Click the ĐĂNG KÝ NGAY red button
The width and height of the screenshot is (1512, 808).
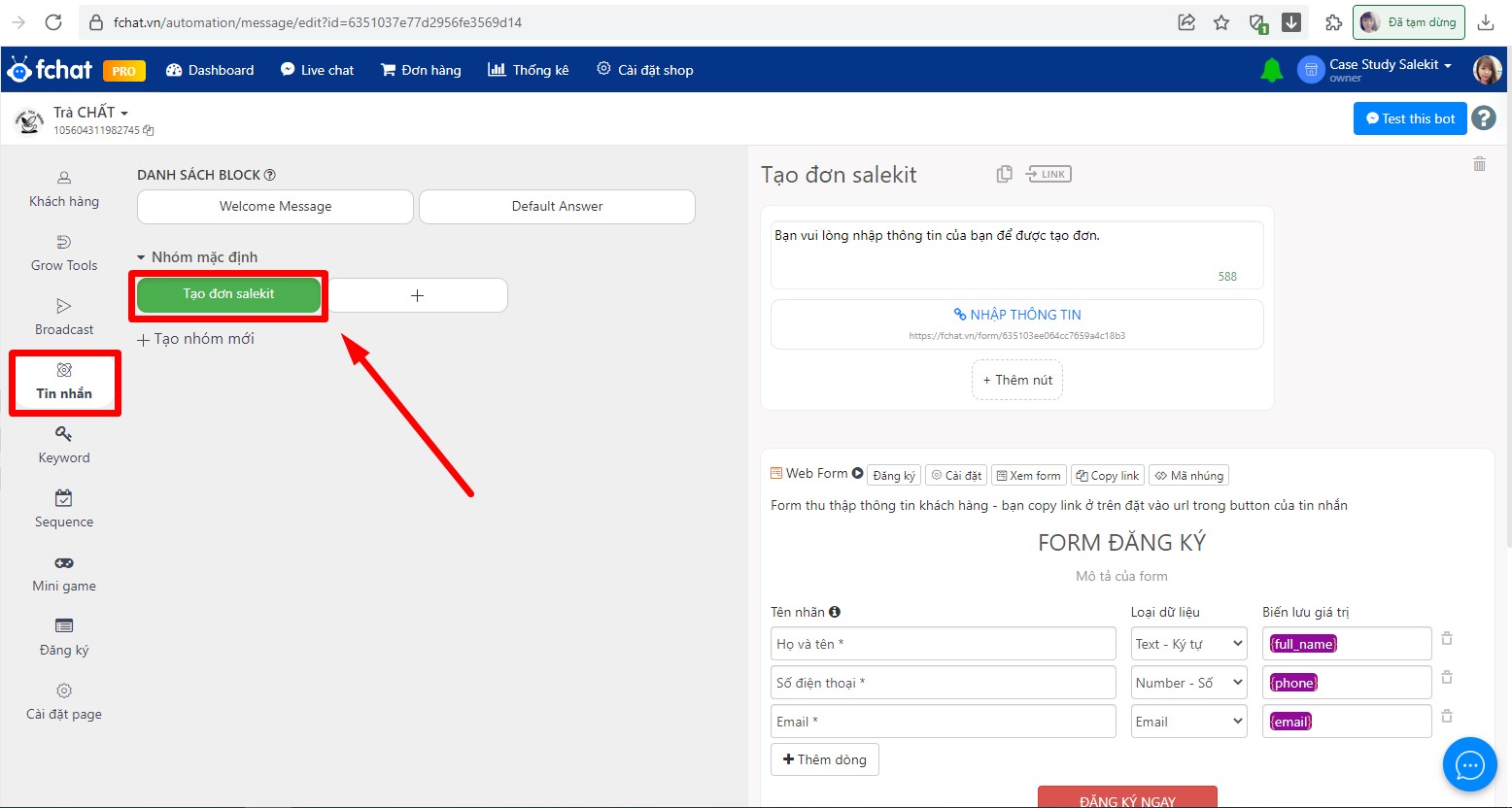pyautogui.click(x=1127, y=797)
